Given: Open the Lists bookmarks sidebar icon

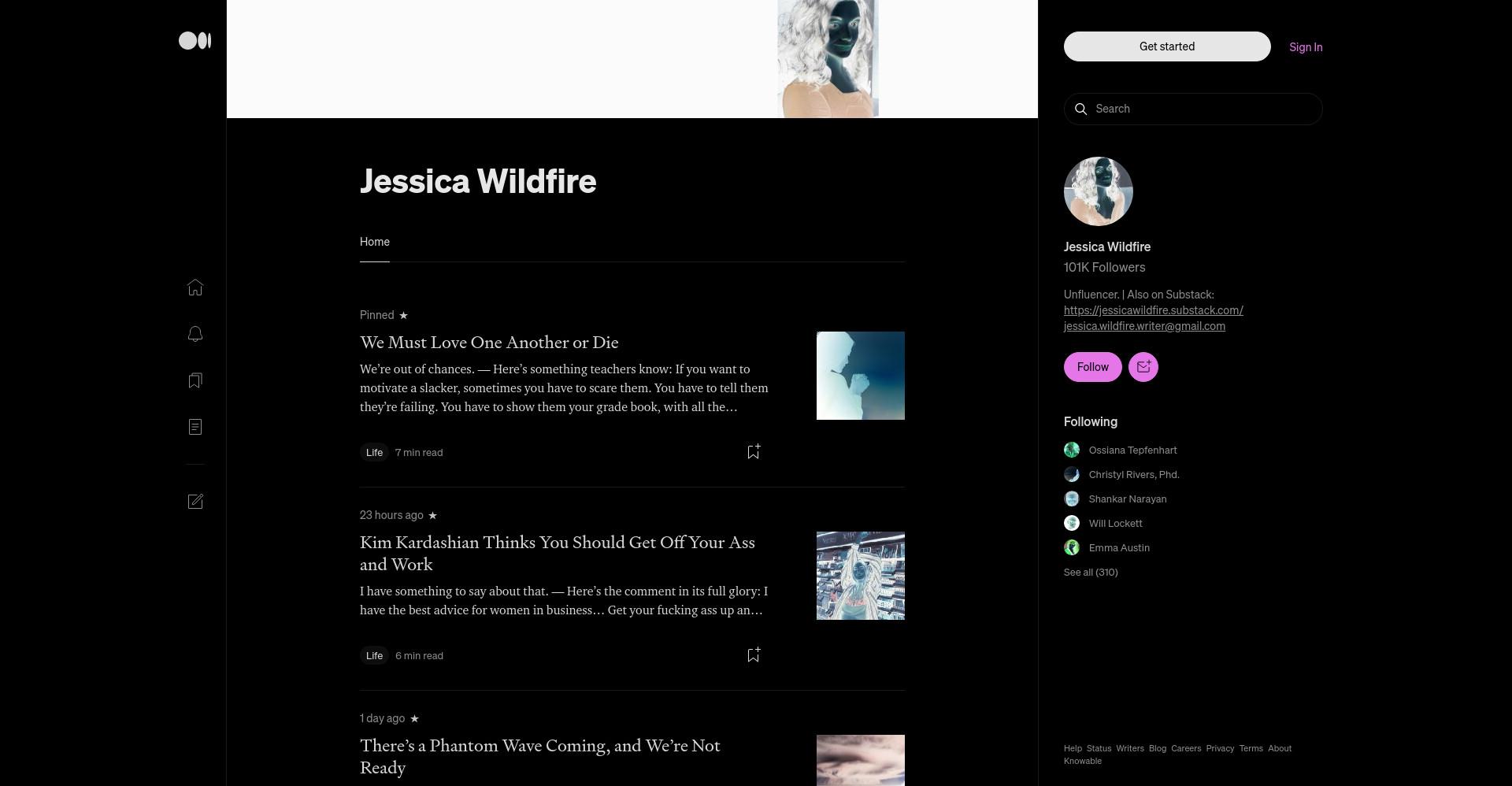Looking at the screenshot, I should click(x=195, y=380).
